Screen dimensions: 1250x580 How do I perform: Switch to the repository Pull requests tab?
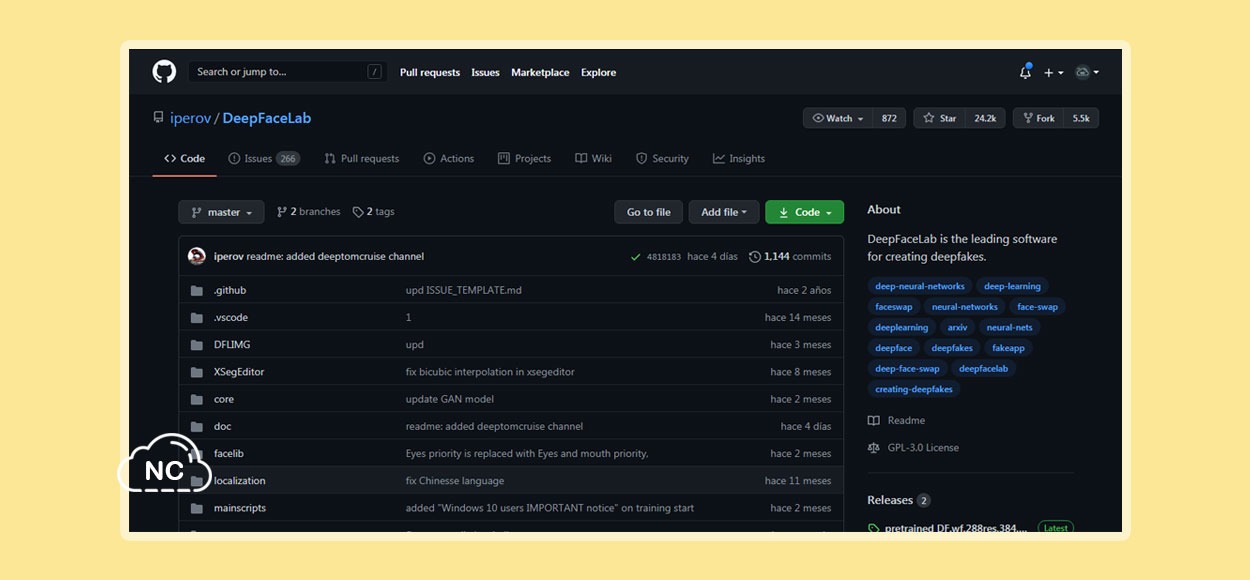(x=361, y=159)
